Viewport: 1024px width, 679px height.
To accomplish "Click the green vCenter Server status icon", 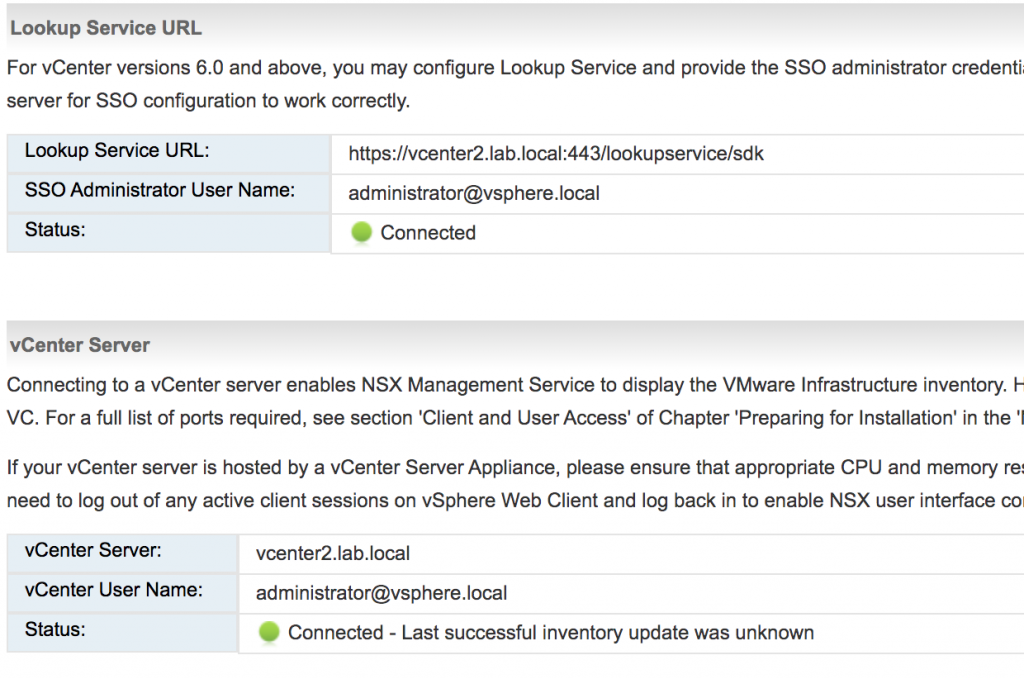I will point(269,632).
